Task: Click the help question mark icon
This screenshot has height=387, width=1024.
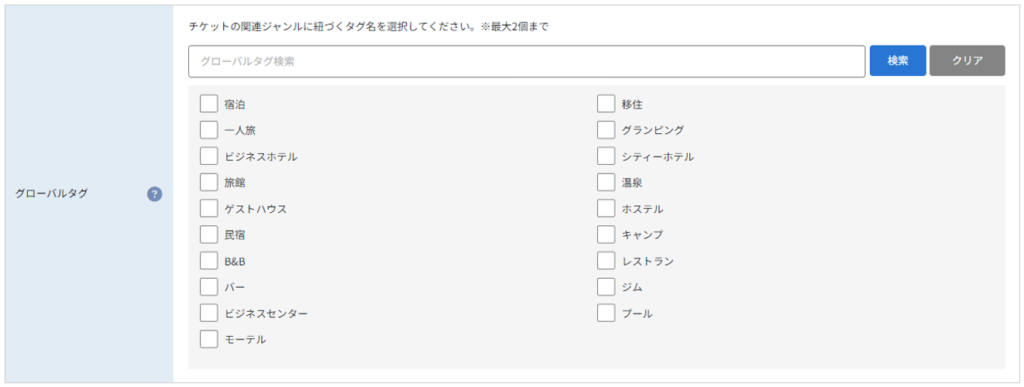Action: 154,194
